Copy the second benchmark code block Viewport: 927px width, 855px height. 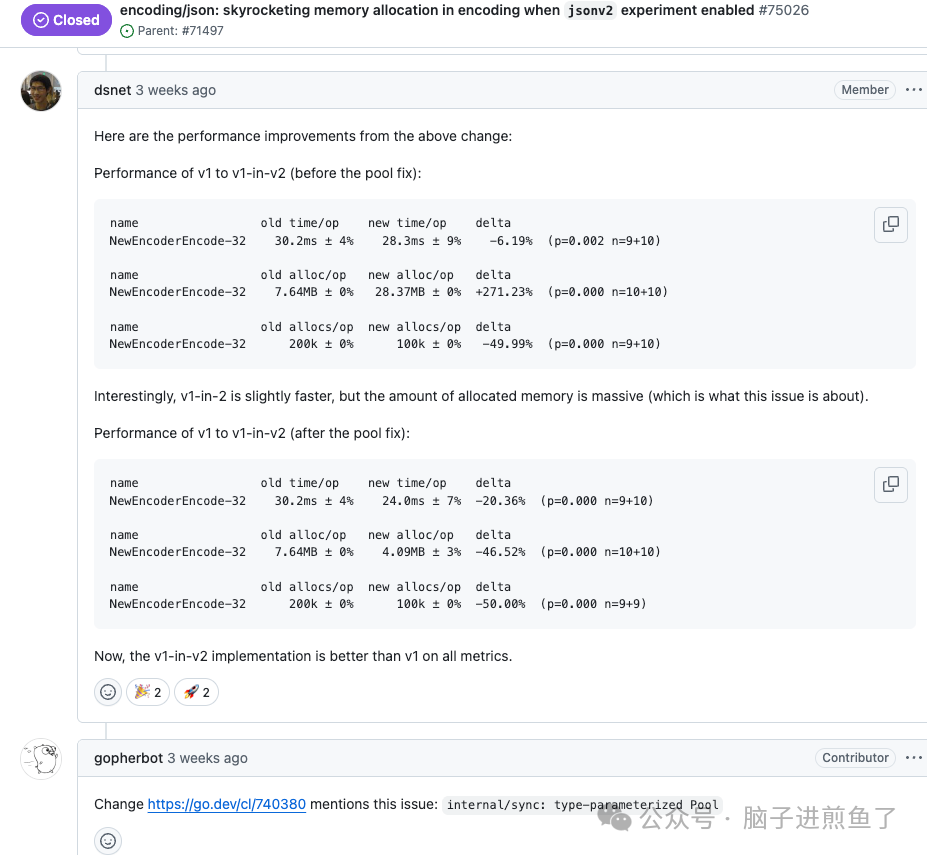click(890, 485)
